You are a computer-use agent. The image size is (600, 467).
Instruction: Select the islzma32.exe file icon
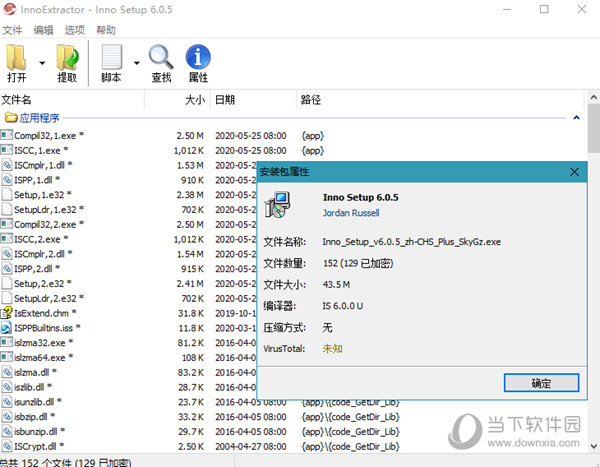7,343
